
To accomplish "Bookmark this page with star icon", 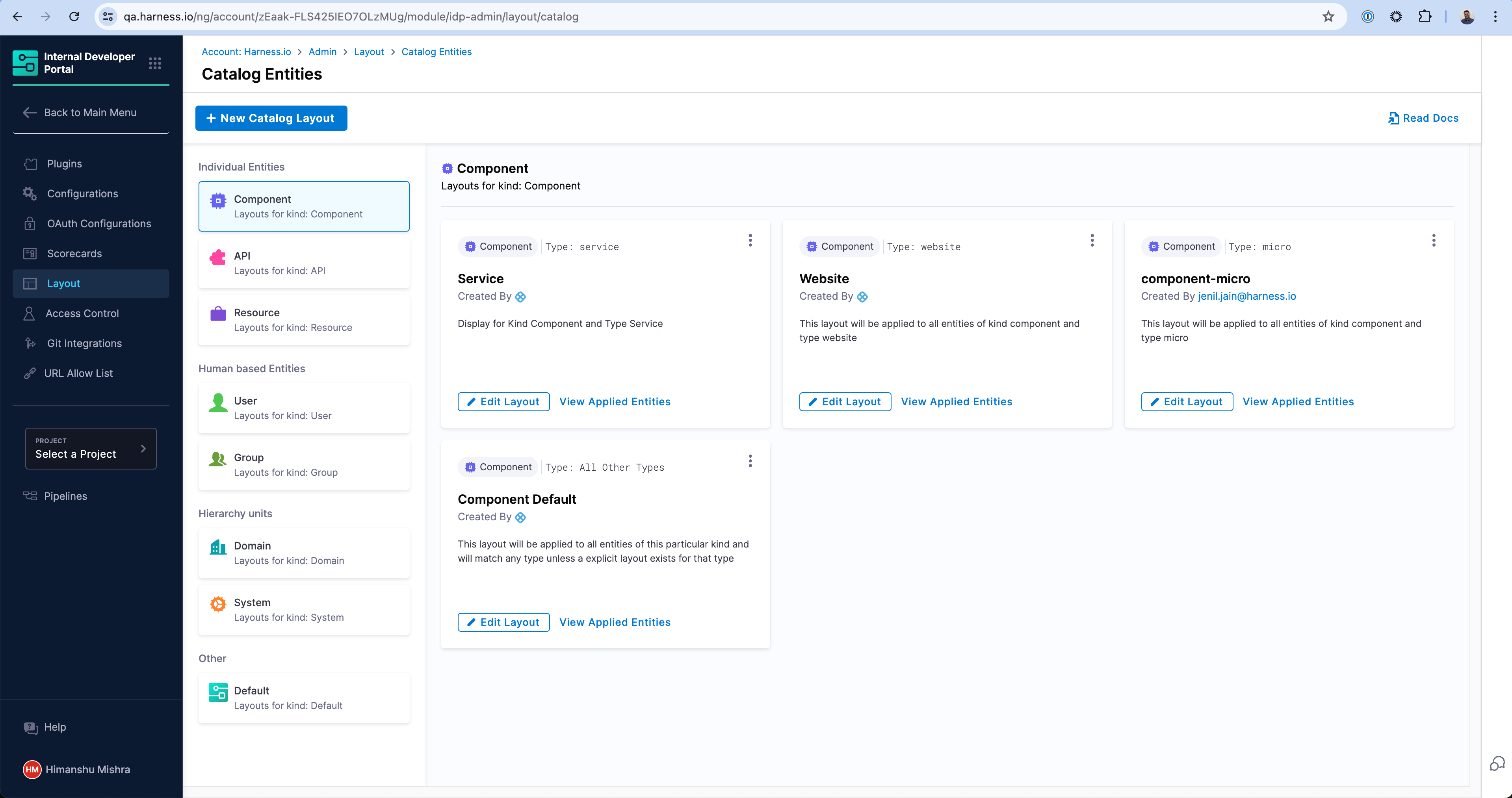I will tap(1328, 17).
